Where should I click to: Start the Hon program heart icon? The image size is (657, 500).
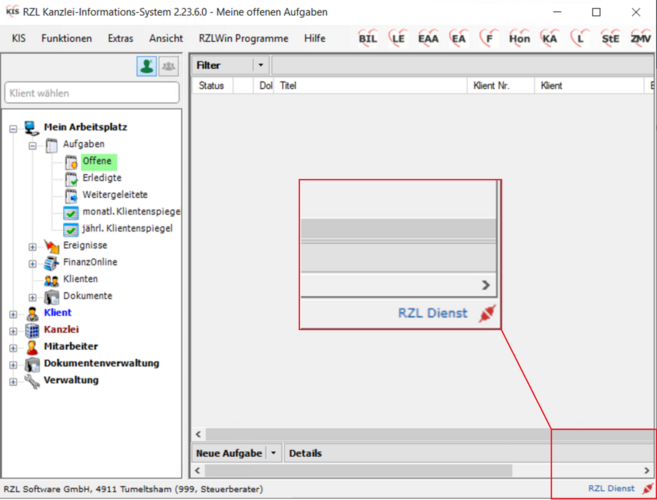[519, 38]
